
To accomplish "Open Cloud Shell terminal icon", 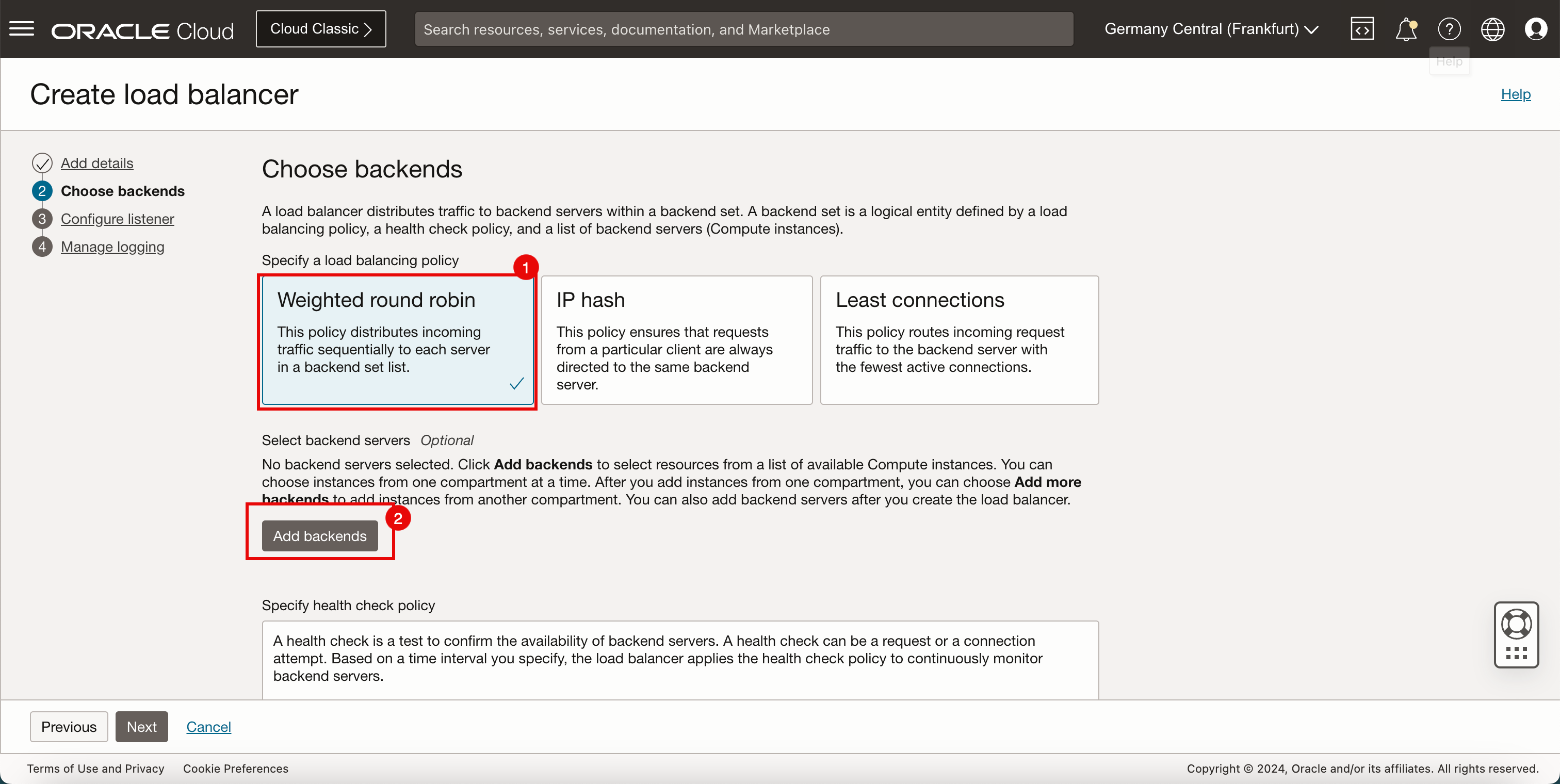I will [1362, 28].
